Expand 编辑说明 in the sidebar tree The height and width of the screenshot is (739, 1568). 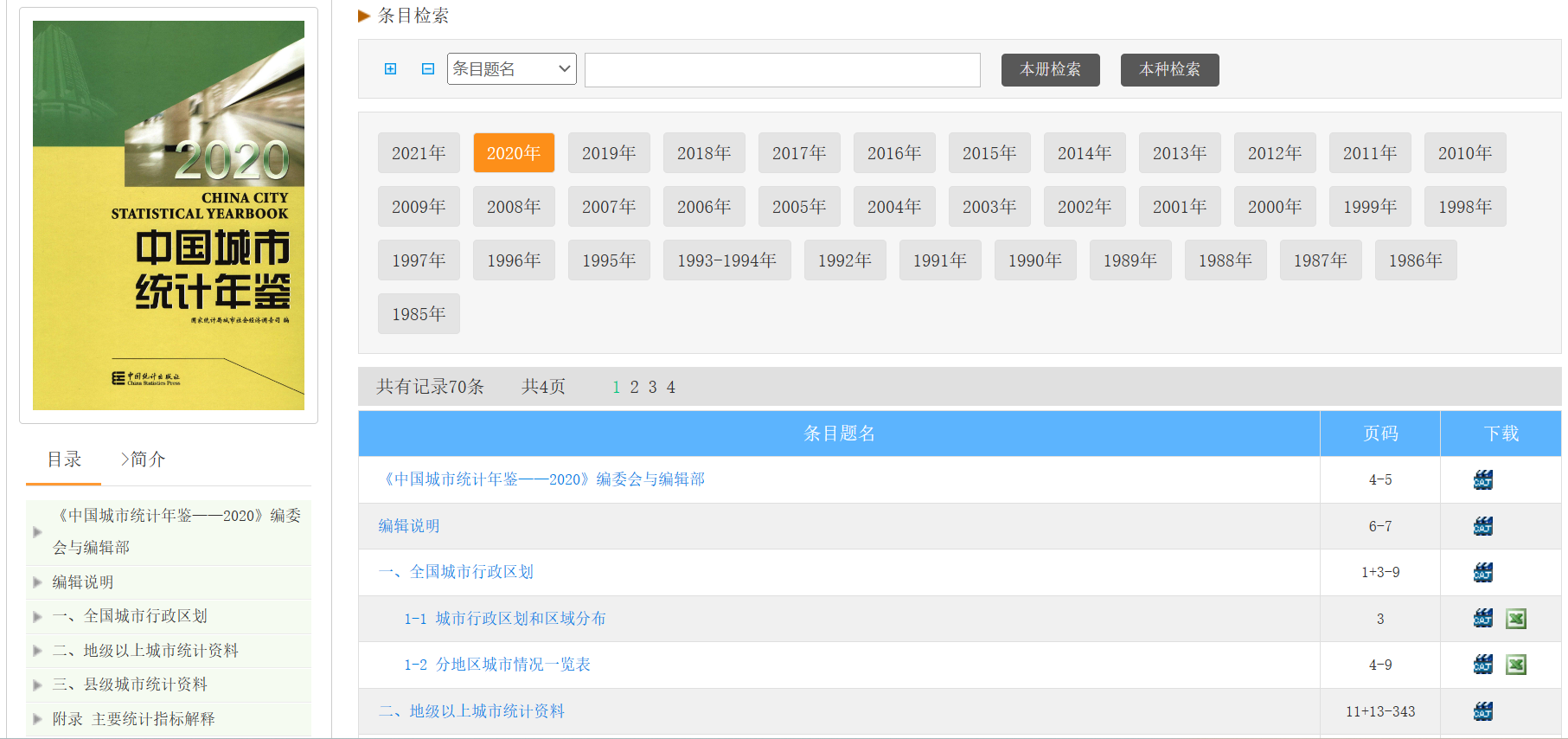click(x=37, y=582)
